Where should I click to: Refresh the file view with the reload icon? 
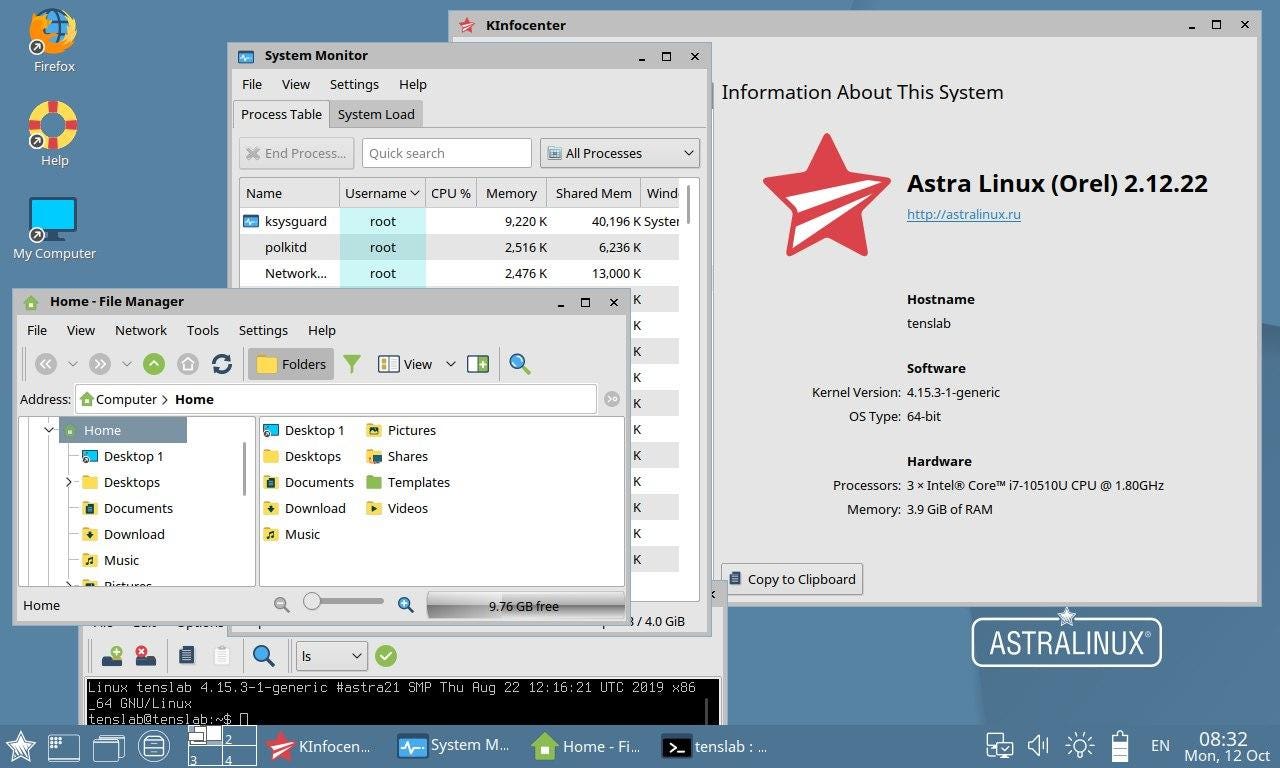click(222, 364)
